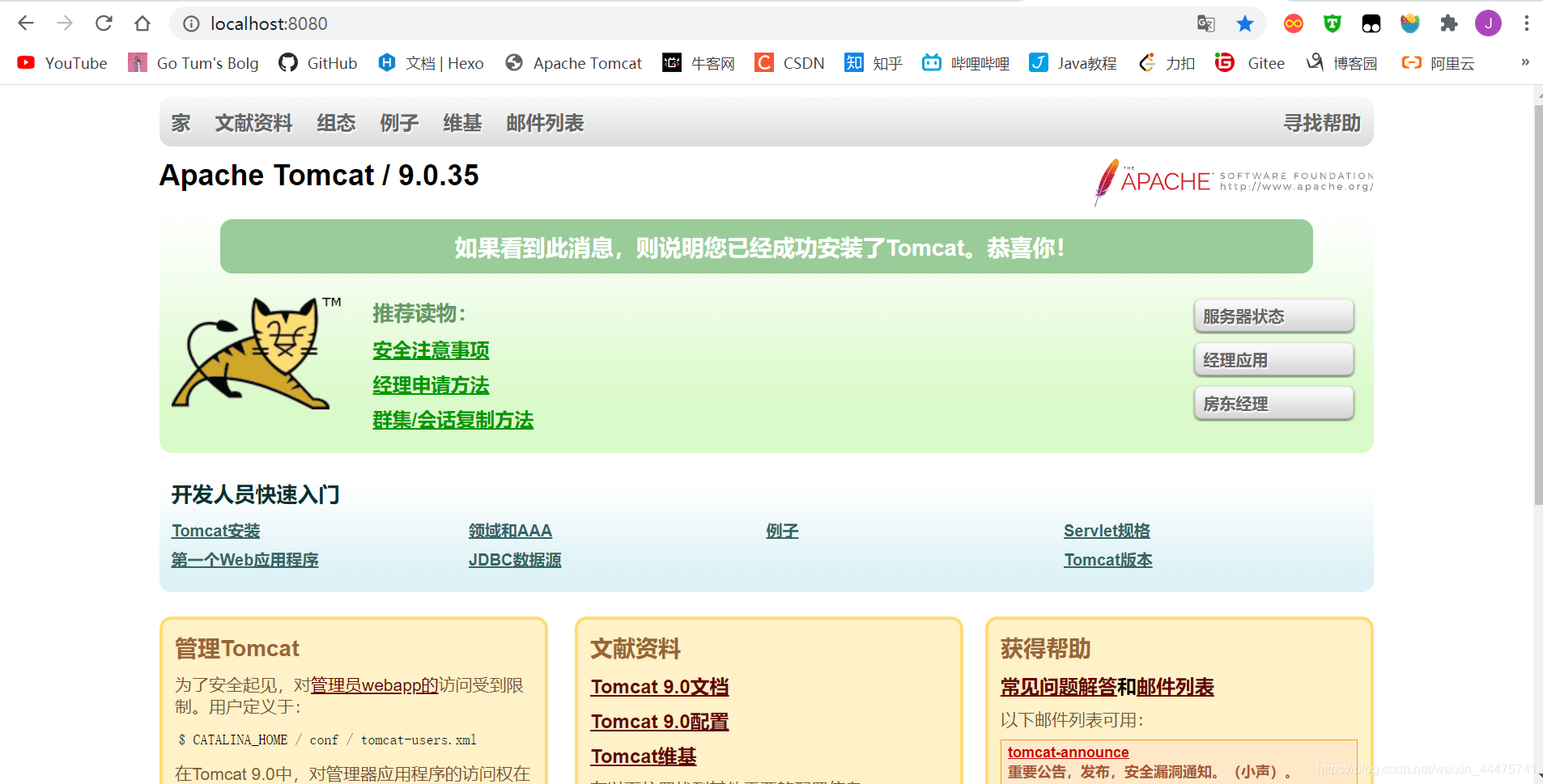Viewport: 1543px width, 784px height.
Task: Open the 阿里云 bookmark
Action: click(1439, 63)
